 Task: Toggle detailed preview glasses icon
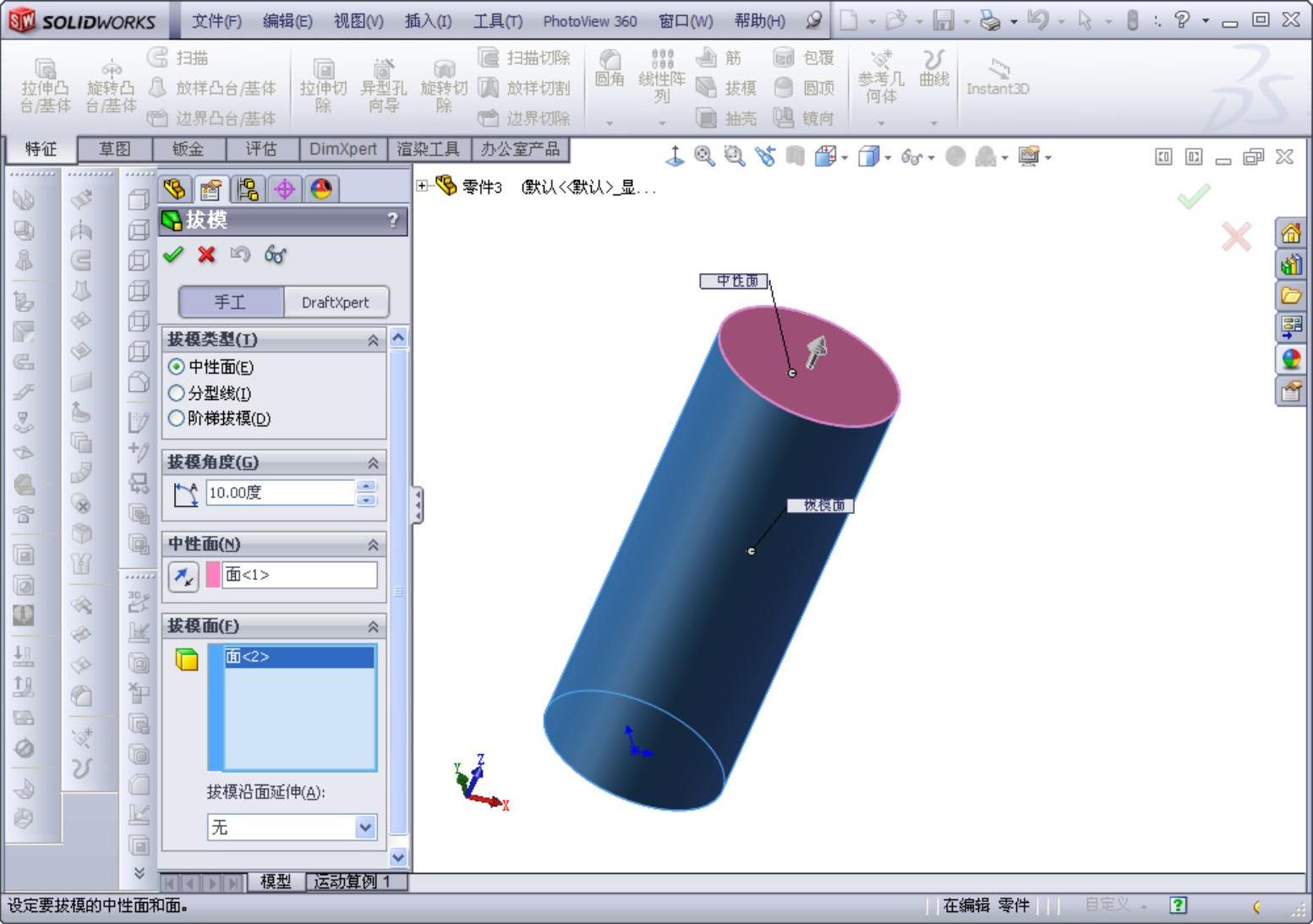[x=275, y=254]
